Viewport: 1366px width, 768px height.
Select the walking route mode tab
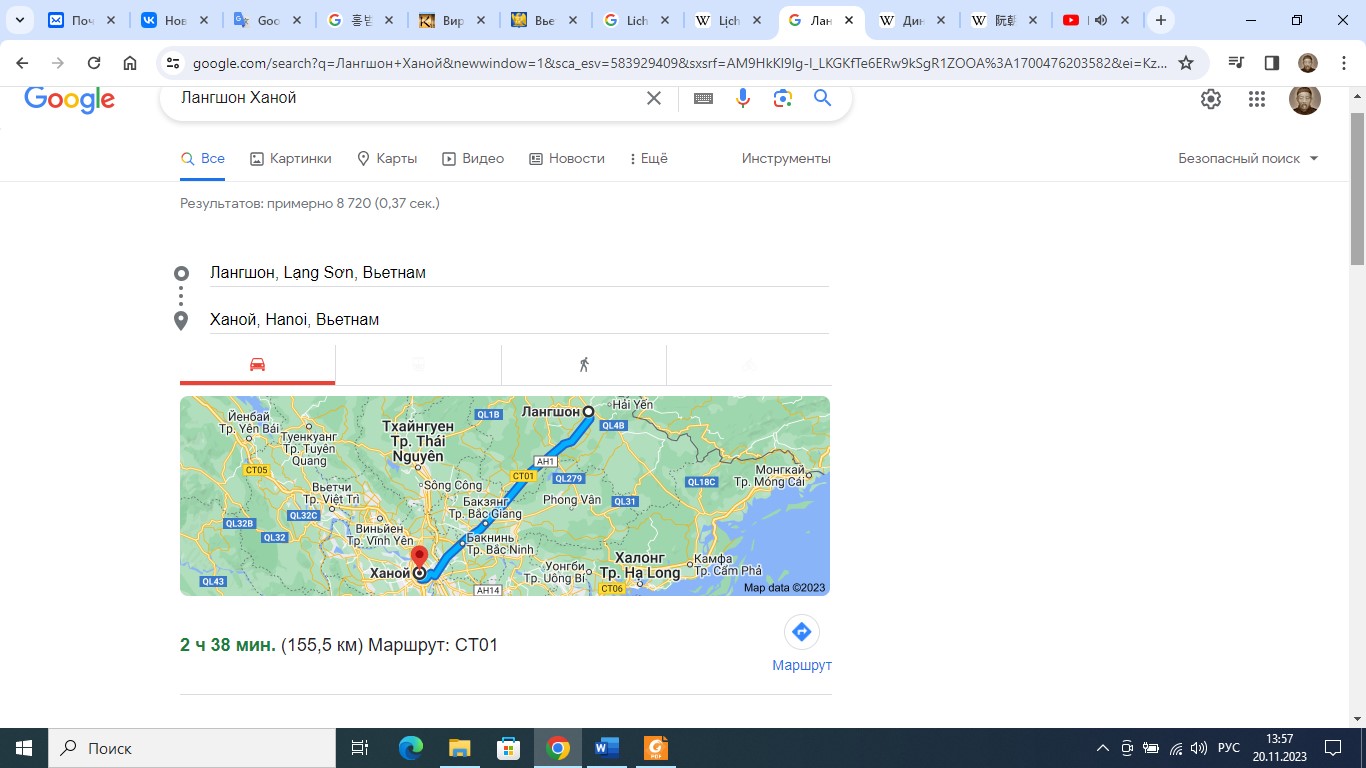coord(584,365)
